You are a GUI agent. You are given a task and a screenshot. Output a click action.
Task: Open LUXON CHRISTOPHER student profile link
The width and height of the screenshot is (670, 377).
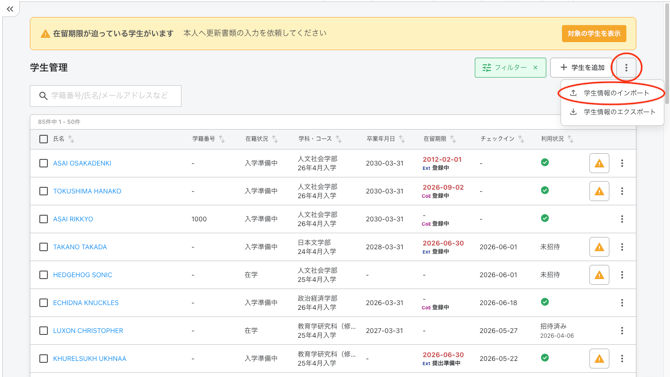coord(88,331)
